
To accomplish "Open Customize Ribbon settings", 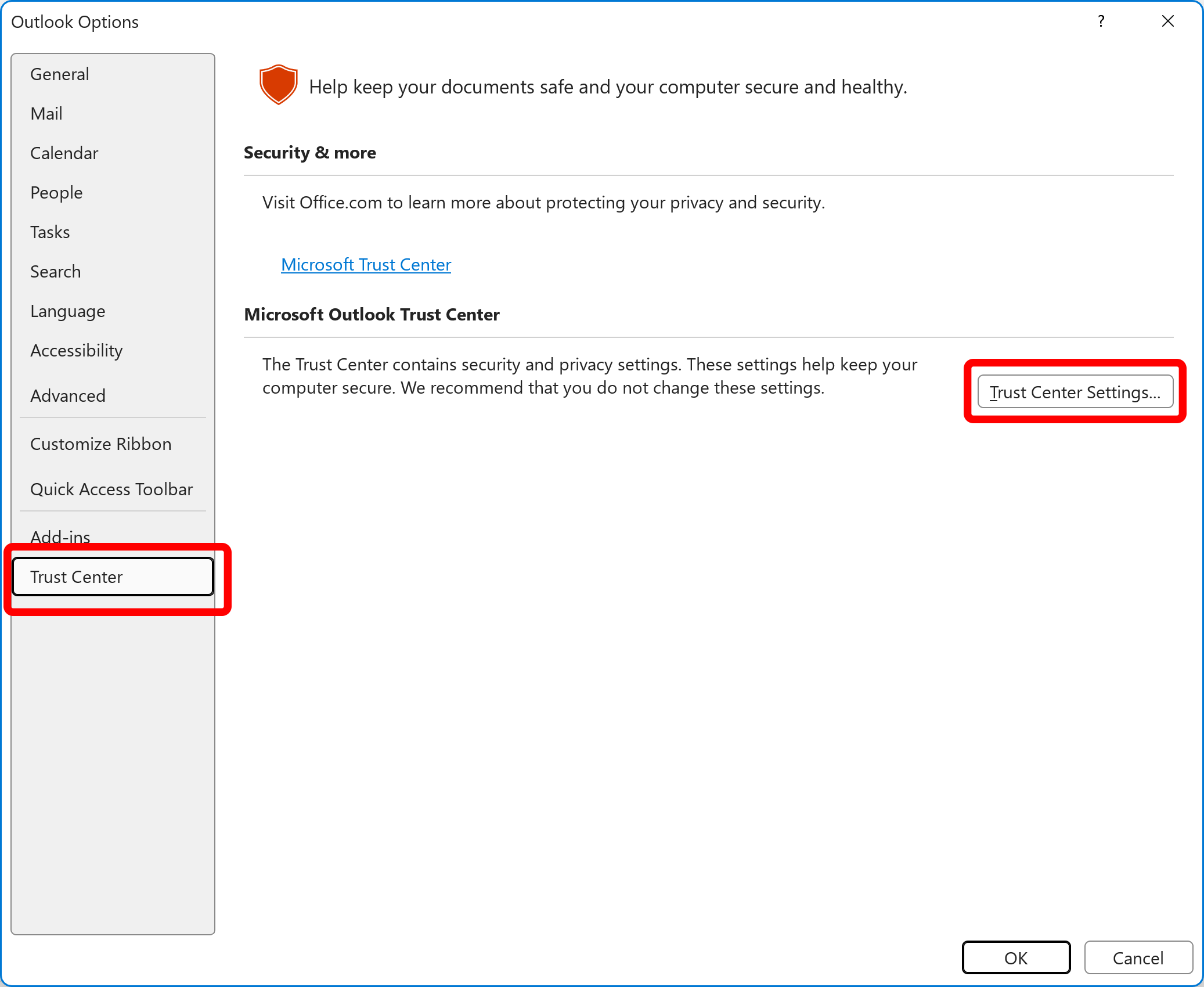I will 113,444.
